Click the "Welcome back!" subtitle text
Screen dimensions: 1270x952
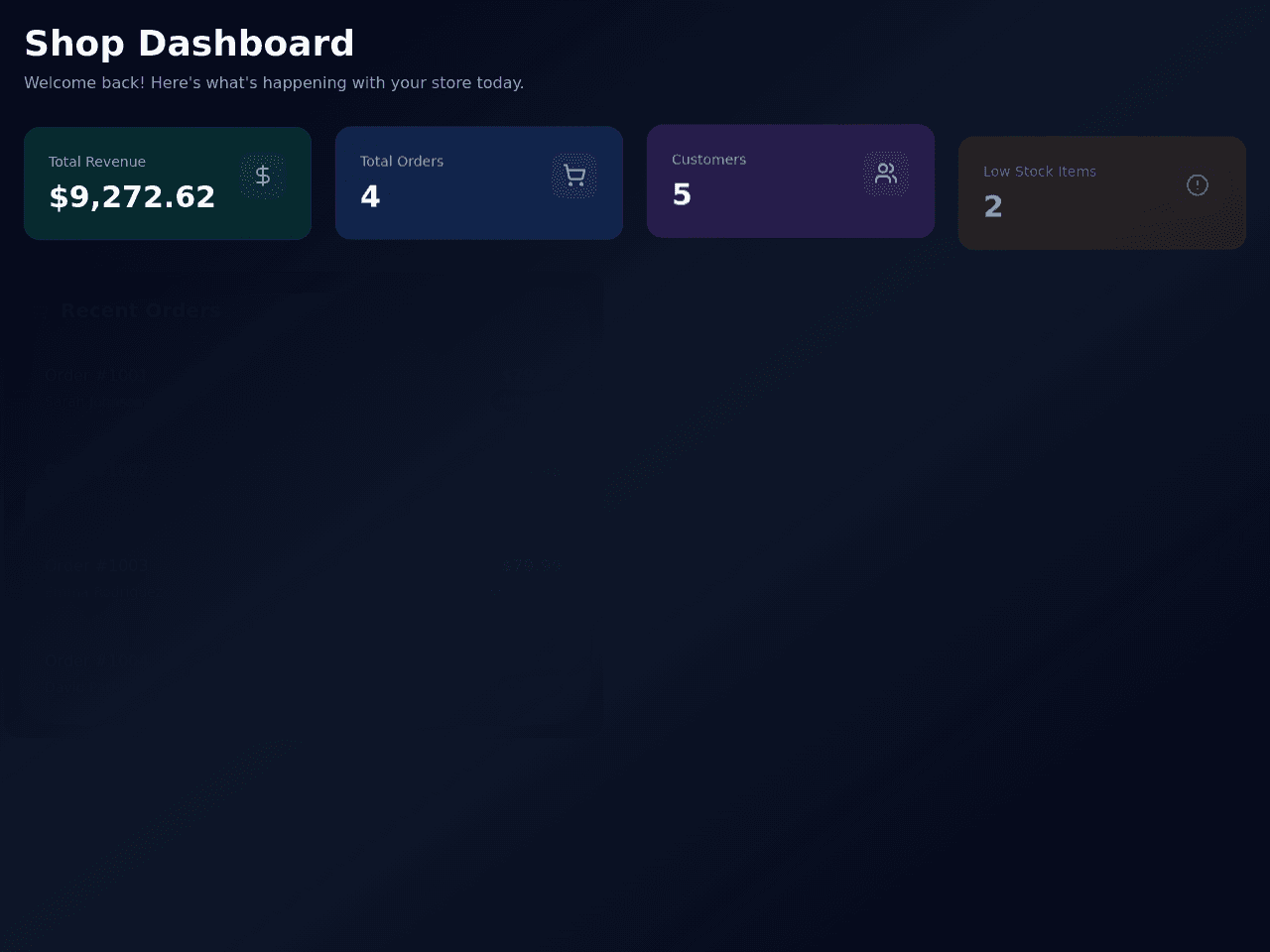(x=274, y=82)
